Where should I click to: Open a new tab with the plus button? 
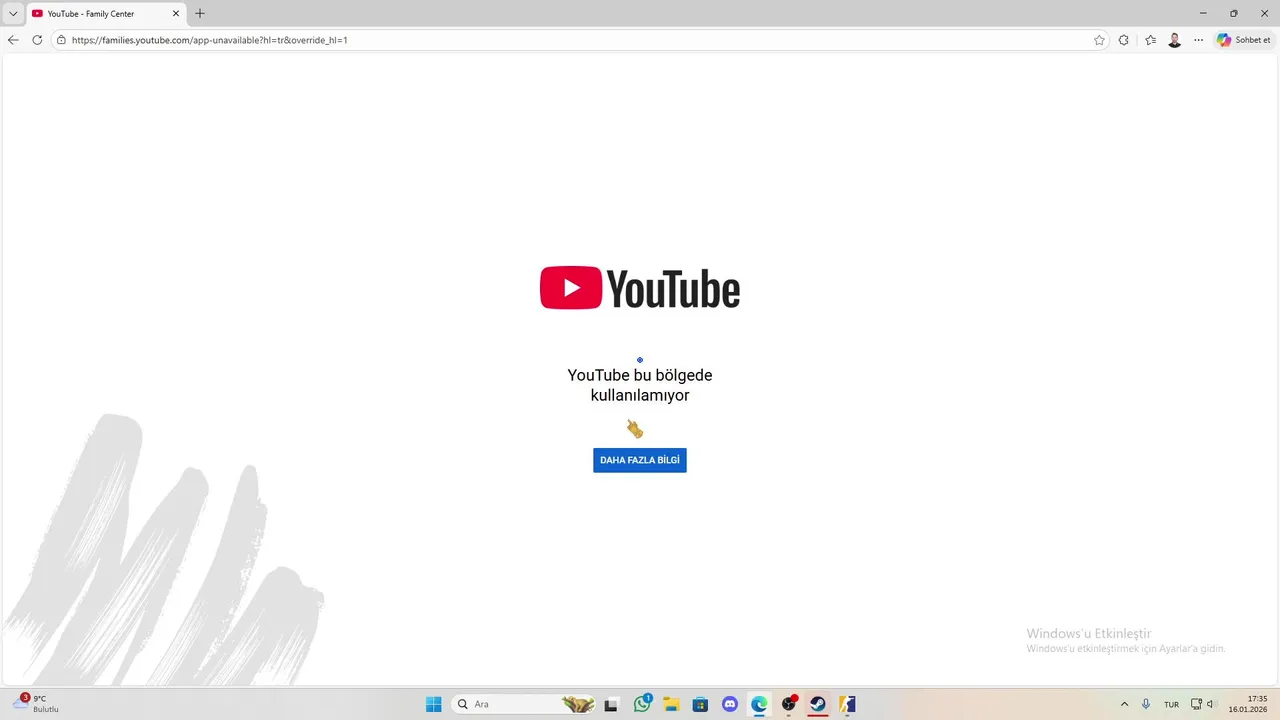coord(199,14)
